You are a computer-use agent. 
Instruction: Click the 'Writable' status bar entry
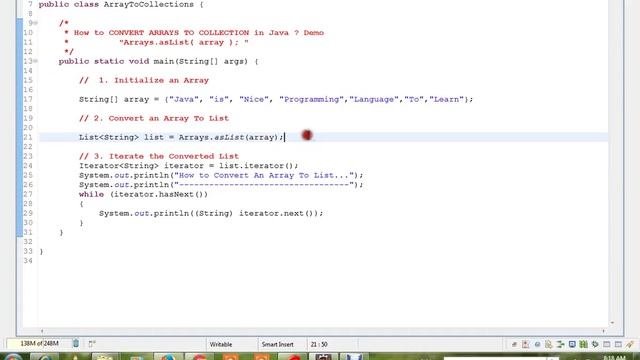coord(221,344)
